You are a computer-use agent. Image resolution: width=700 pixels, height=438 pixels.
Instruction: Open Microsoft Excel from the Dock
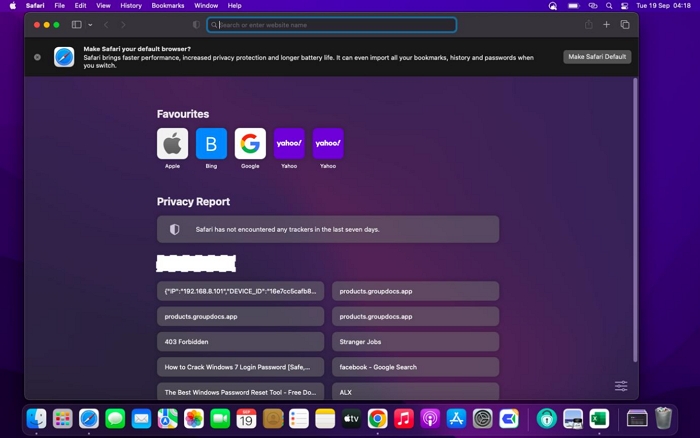[599, 419]
